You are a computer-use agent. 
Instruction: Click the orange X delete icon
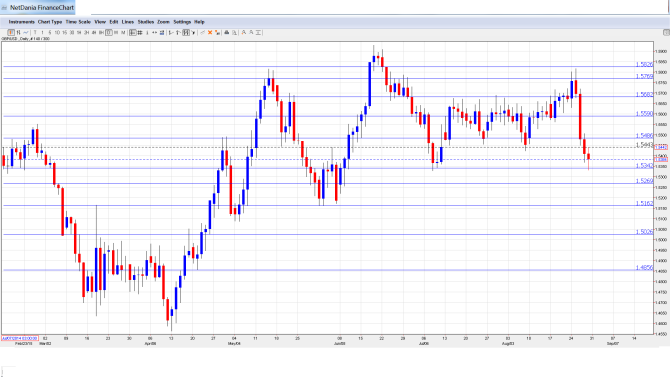tap(210, 32)
